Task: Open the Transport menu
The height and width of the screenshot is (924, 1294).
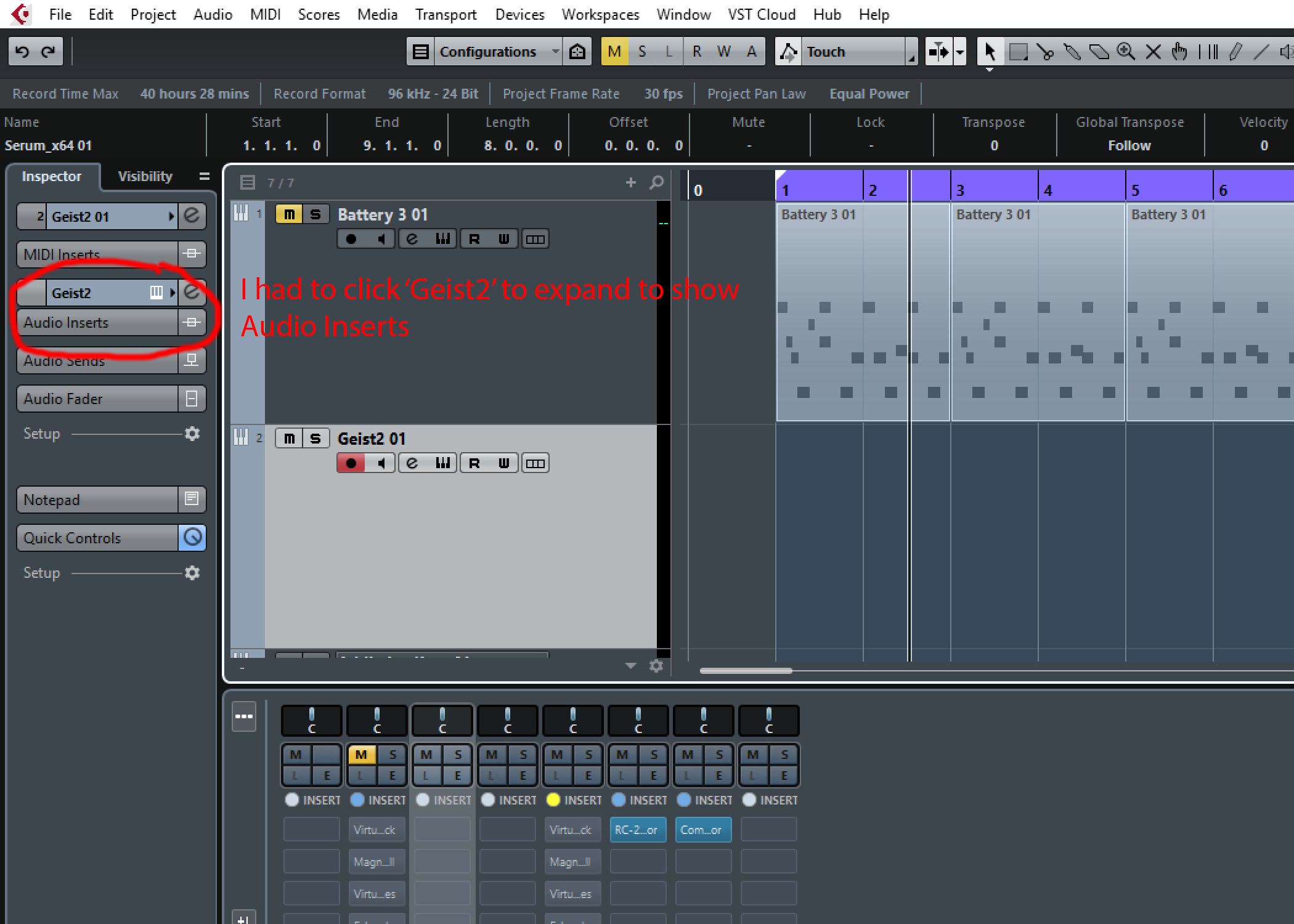Action: tap(446, 14)
